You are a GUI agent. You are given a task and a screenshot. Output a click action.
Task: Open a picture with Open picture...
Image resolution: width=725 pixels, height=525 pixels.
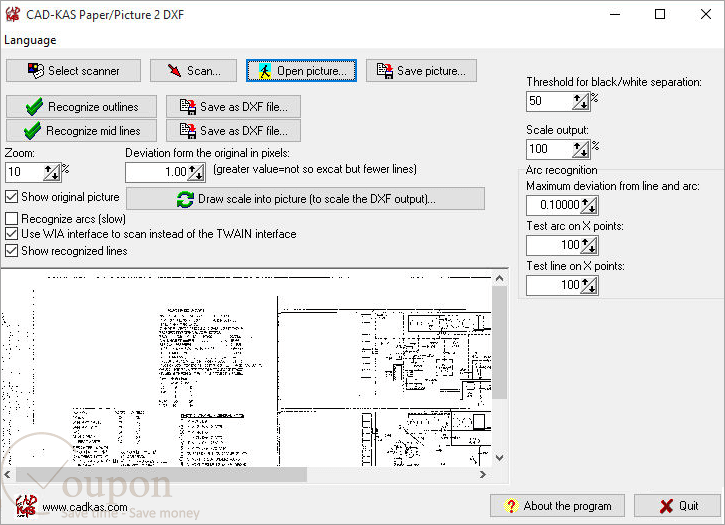coord(301,71)
